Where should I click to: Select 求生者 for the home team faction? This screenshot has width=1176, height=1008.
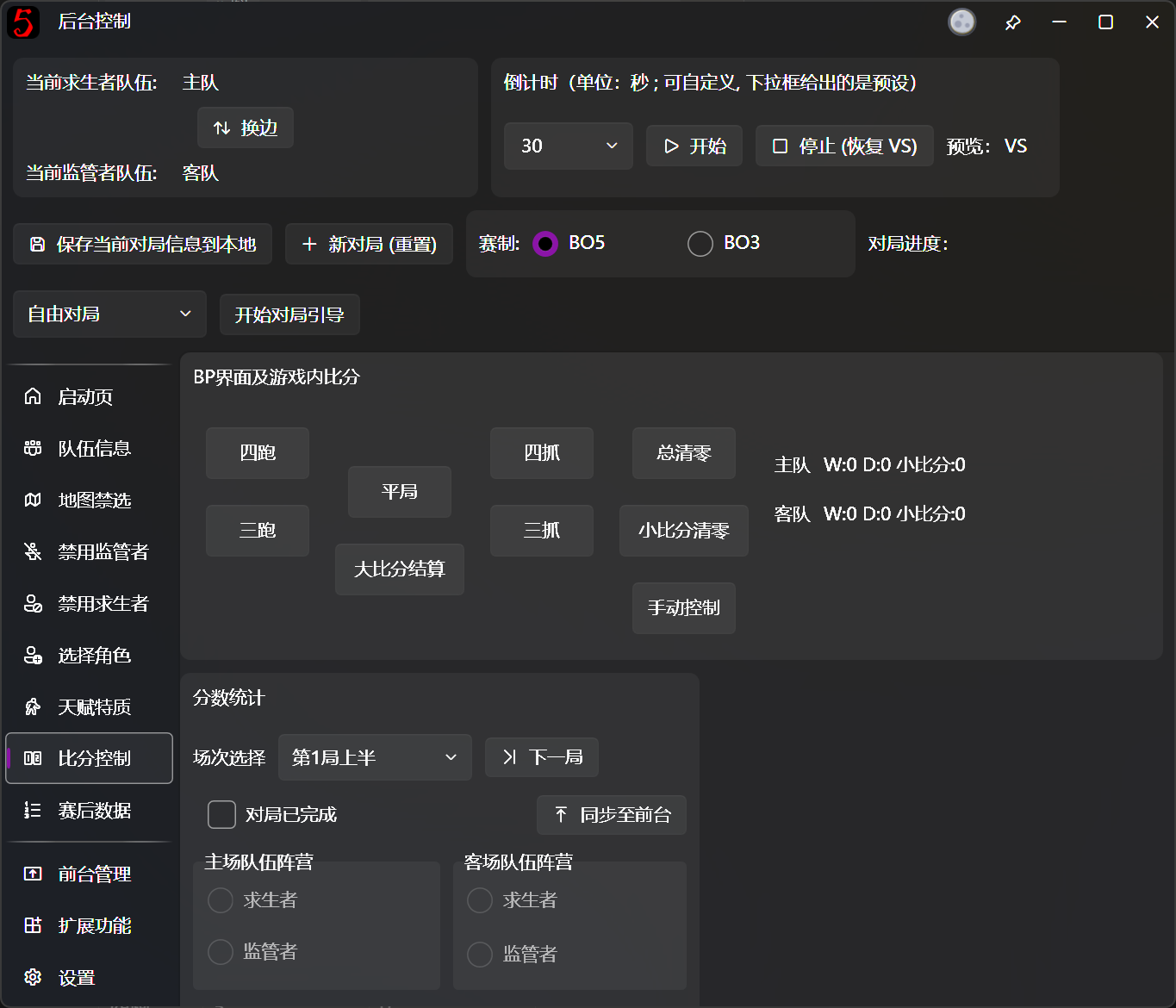[x=221, y=899]
